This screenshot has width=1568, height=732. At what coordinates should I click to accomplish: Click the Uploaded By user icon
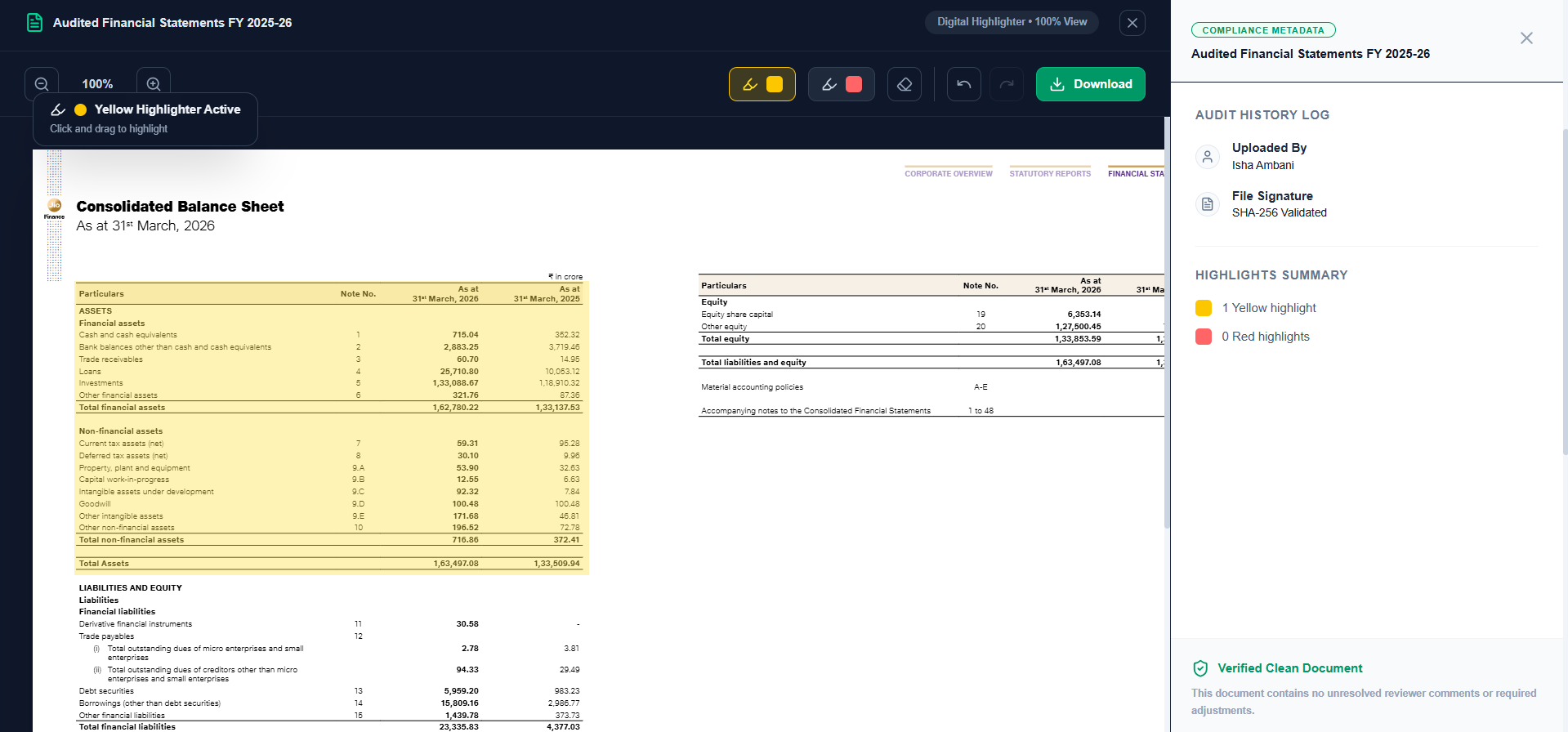click(x=1208, y=156)
